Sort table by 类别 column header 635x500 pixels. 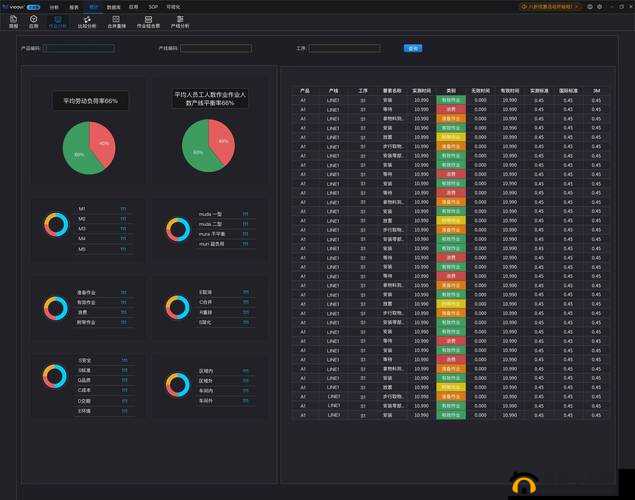coord(451,91)
